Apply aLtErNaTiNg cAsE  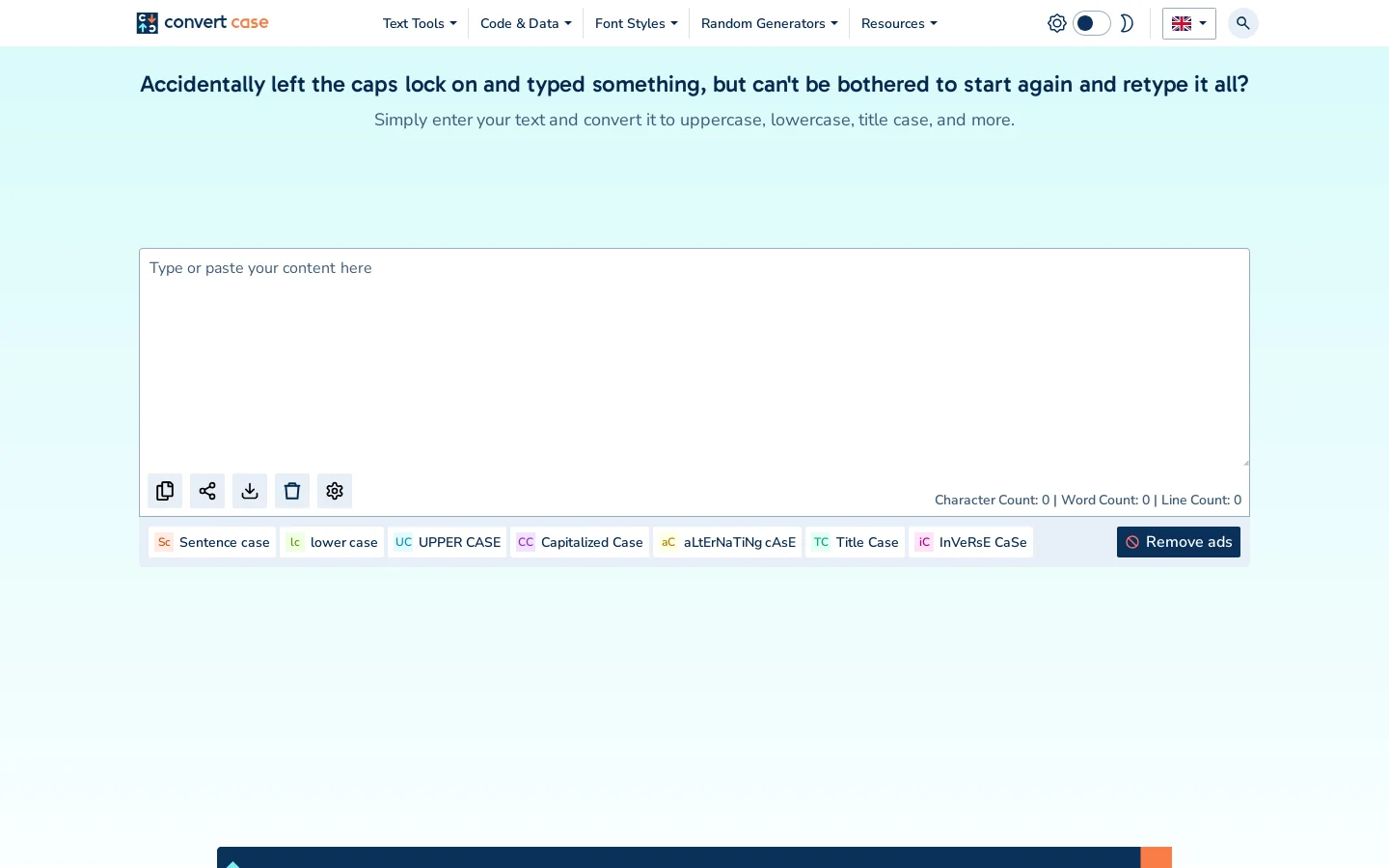[727, 542]
